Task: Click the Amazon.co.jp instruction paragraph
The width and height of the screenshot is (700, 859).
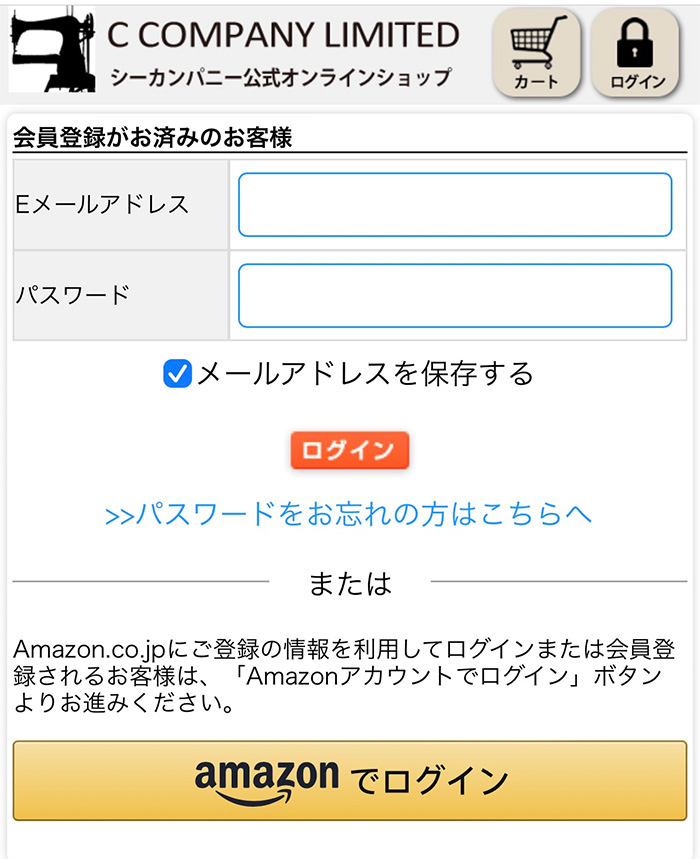Action: pyautogui.click(x=344, y=677)
